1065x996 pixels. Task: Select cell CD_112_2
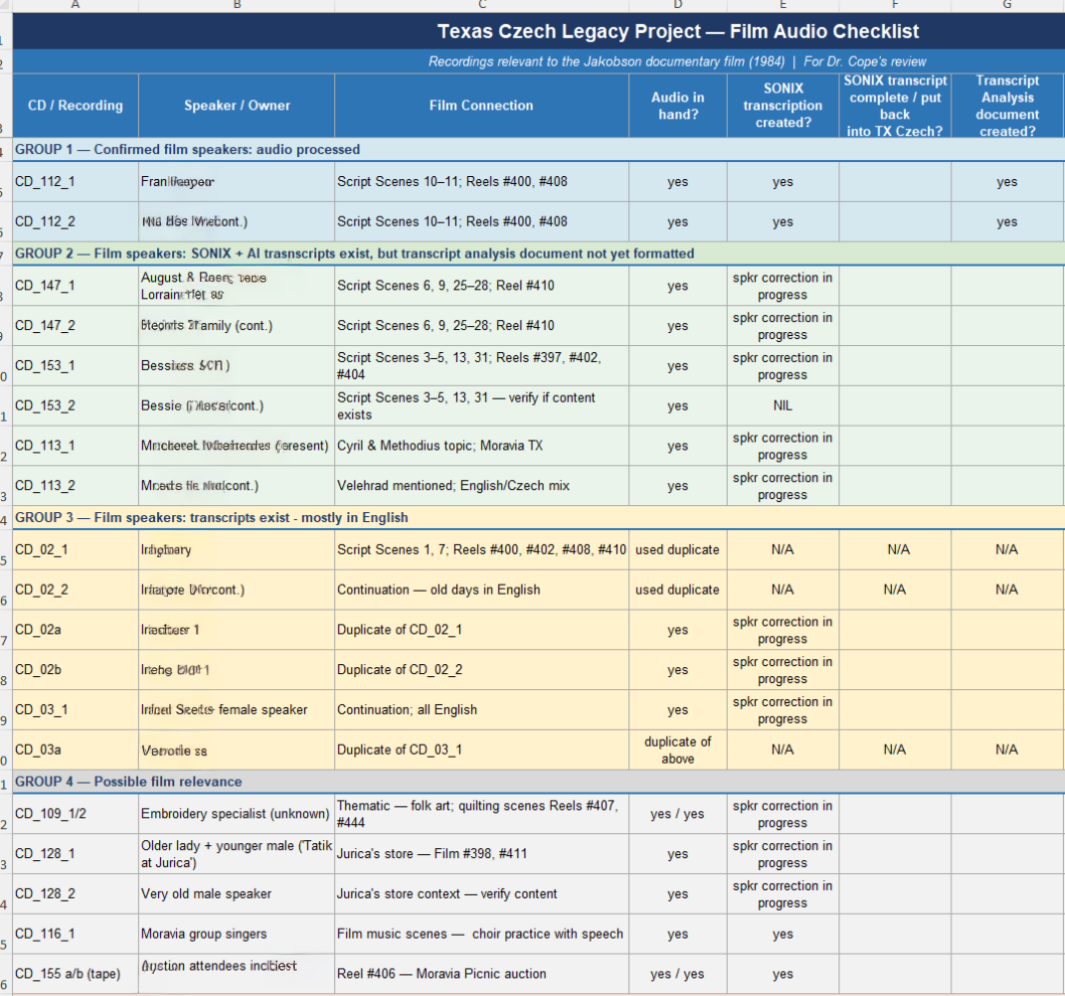click(75, 221)
